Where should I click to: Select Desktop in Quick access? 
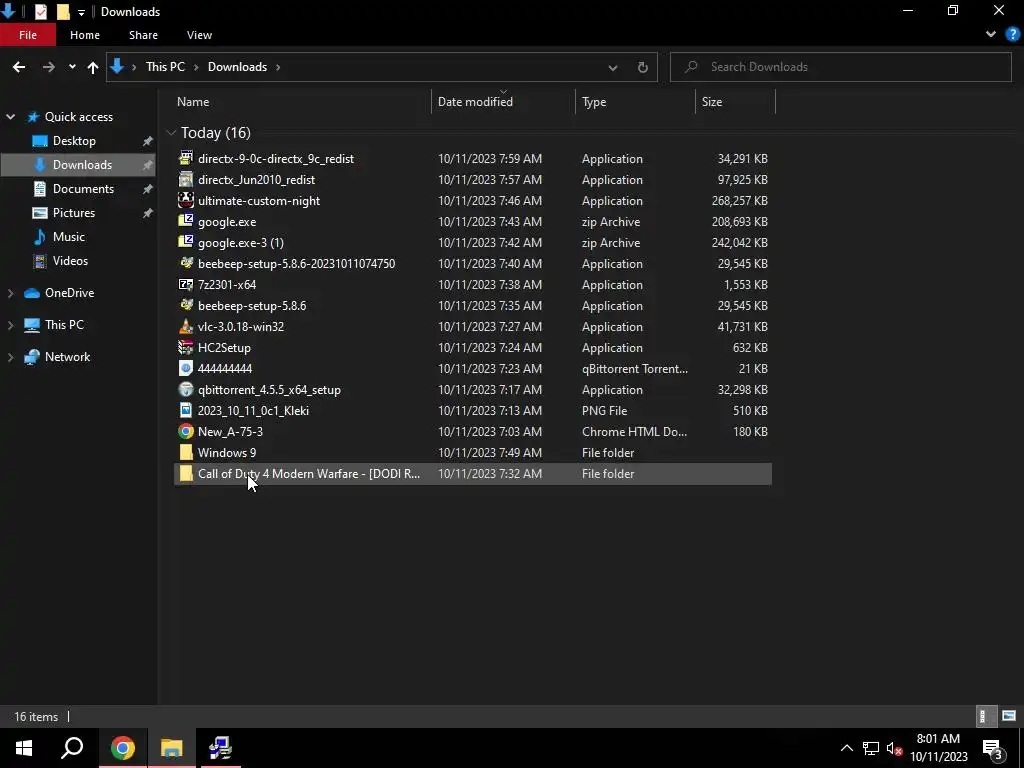[74, 141]
